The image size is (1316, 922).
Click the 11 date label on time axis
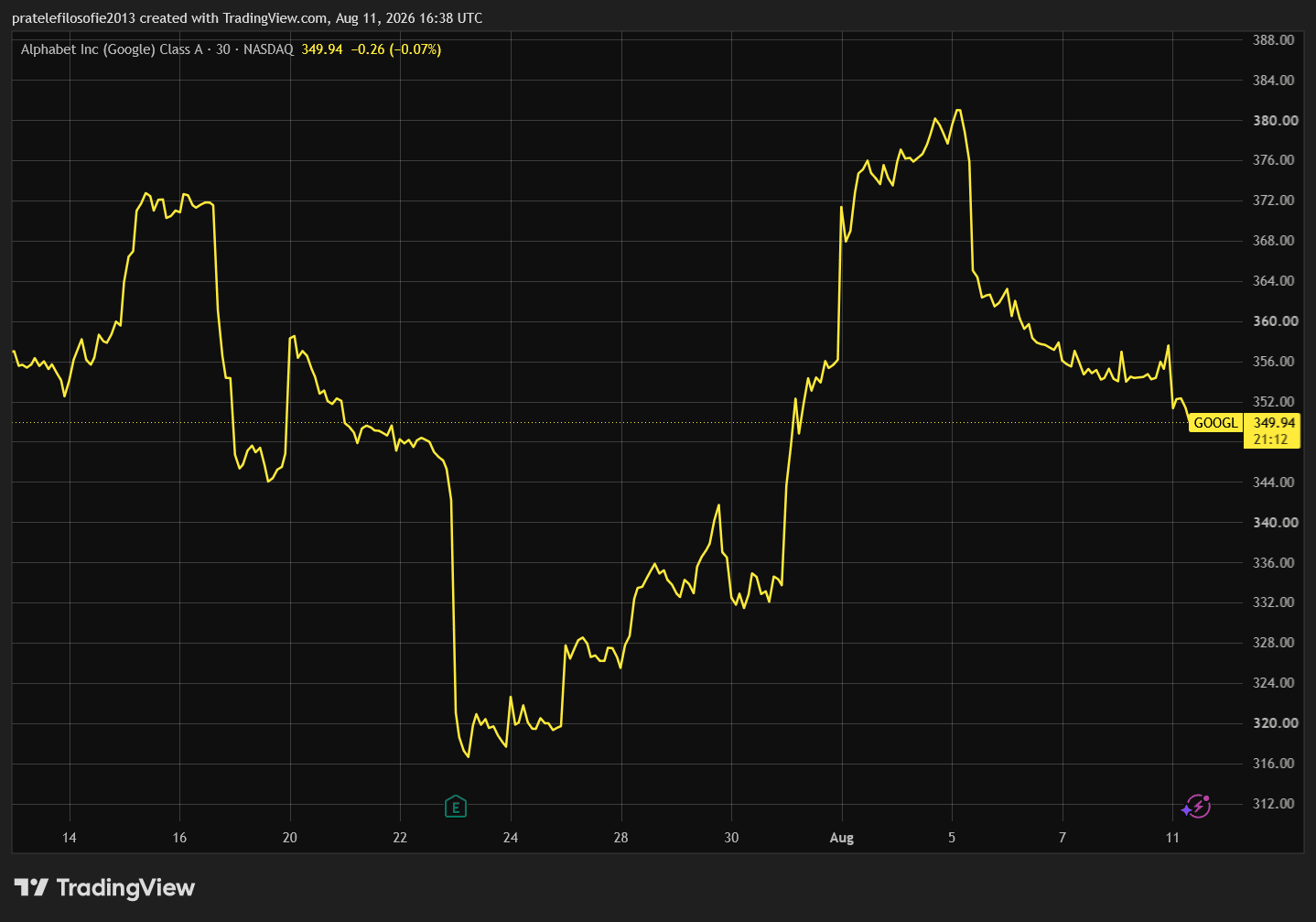coord(1172,838)
